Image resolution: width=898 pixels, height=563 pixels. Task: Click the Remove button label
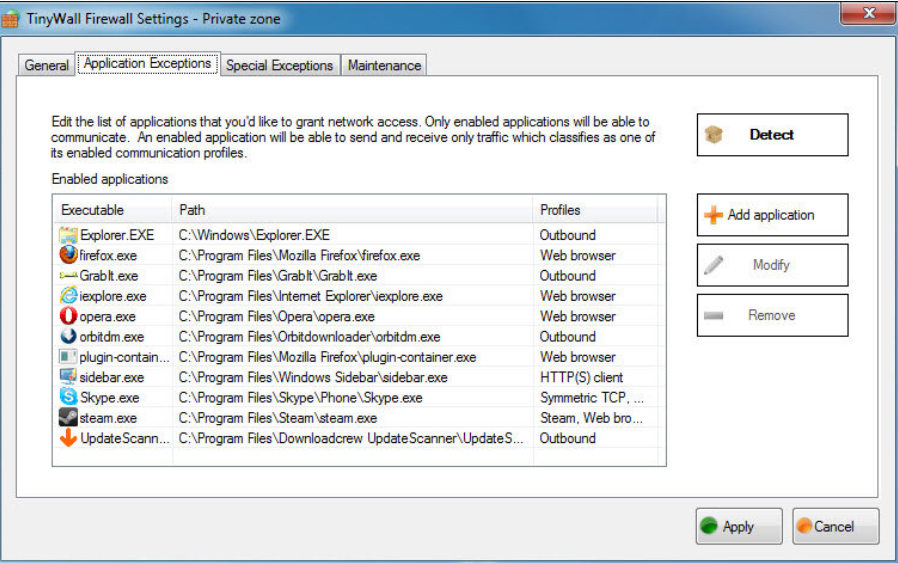tap(771, 316)
